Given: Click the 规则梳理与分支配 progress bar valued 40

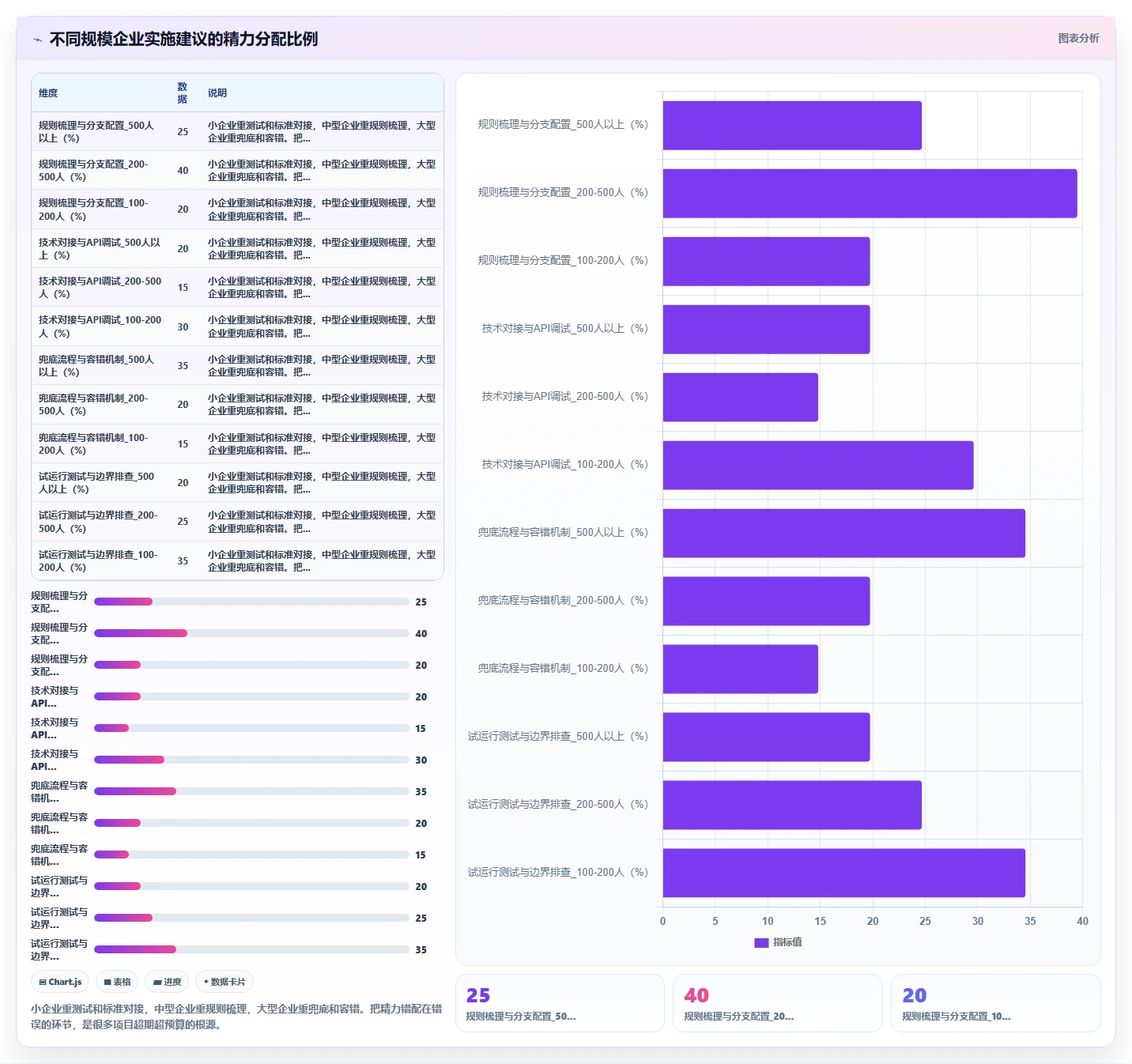Looking at the screenshot, I should pos(251,633).
